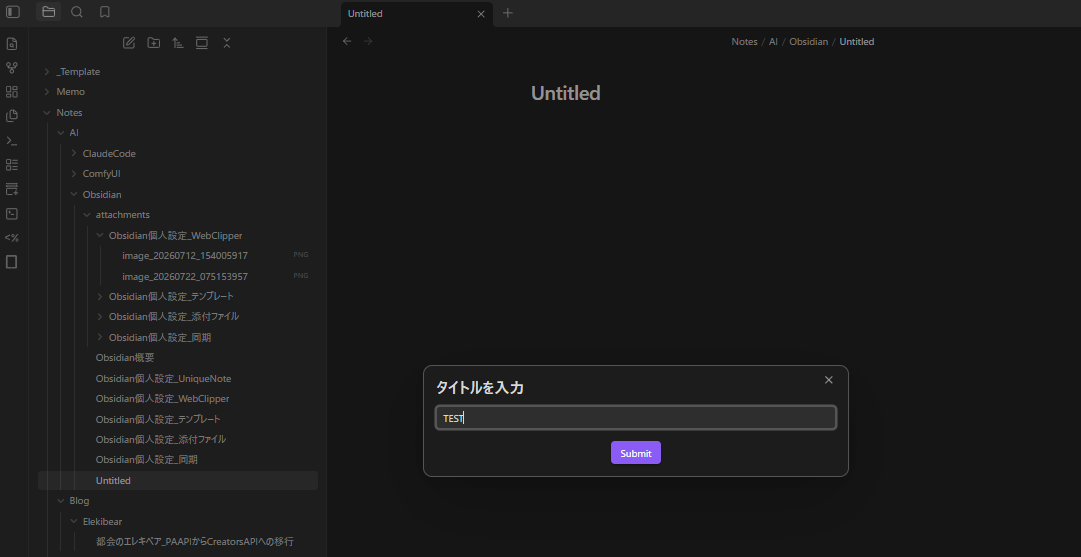
Task: Open a new tab with the plus icon
Action: click(508, 13)
